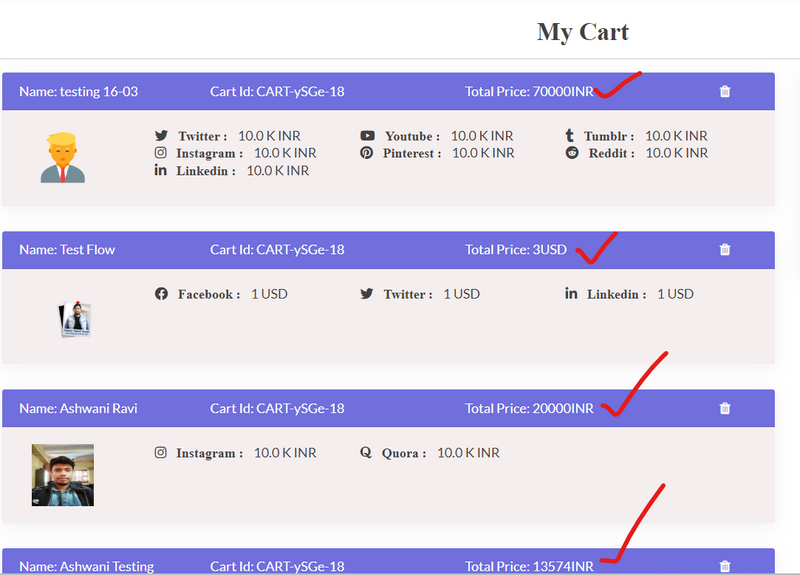Image resolution: width=800 pixels, height=575 pixels.
Task: Click the Linkedin icon in Test Flow
Action: [571, 294]
